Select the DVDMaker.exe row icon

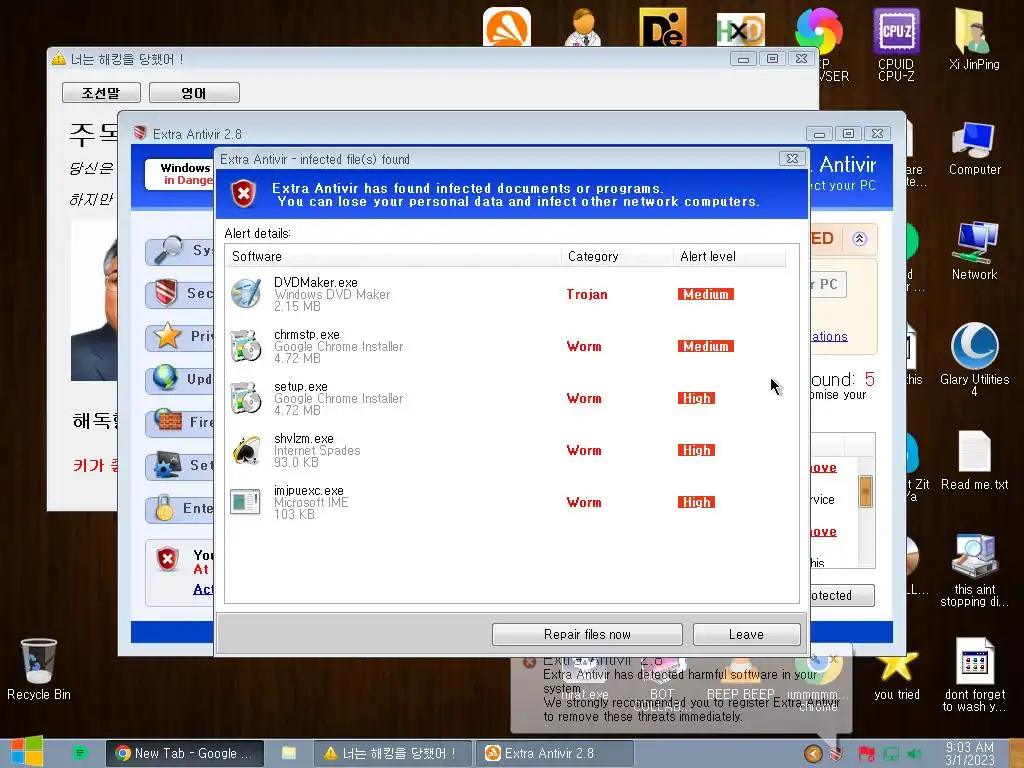(246, 294)
